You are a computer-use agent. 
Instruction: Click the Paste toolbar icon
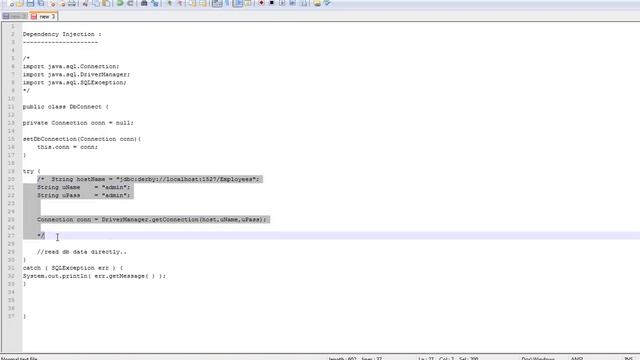coord(106,3)
